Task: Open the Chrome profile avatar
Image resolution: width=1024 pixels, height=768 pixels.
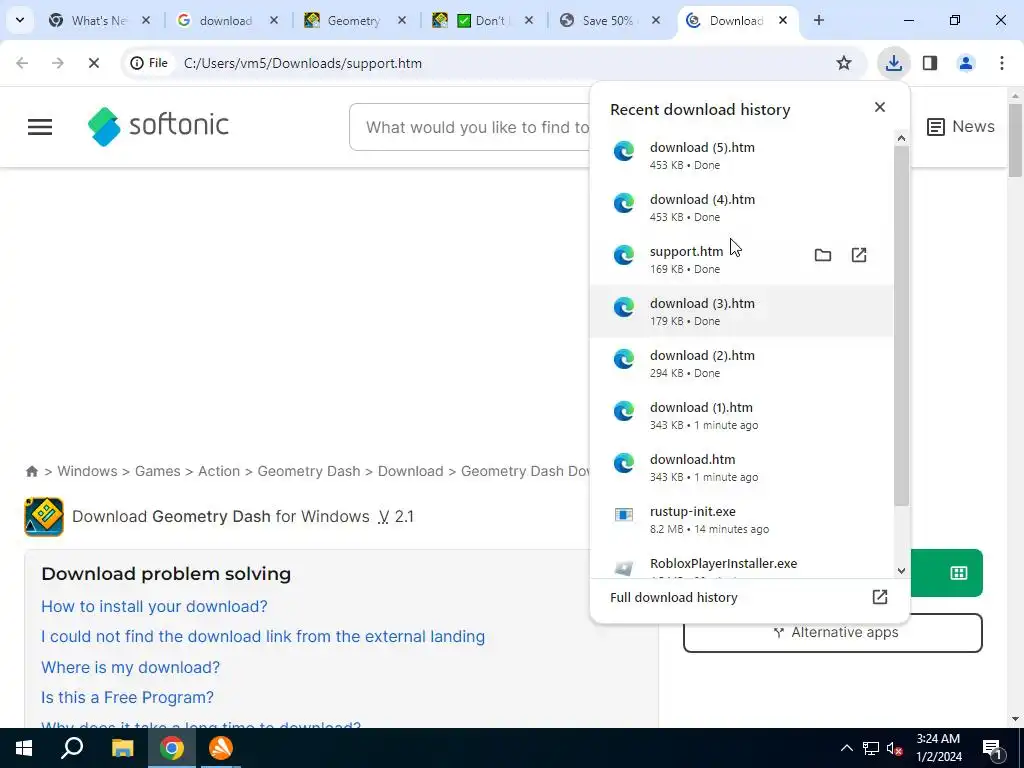Action: pos(966,63)
